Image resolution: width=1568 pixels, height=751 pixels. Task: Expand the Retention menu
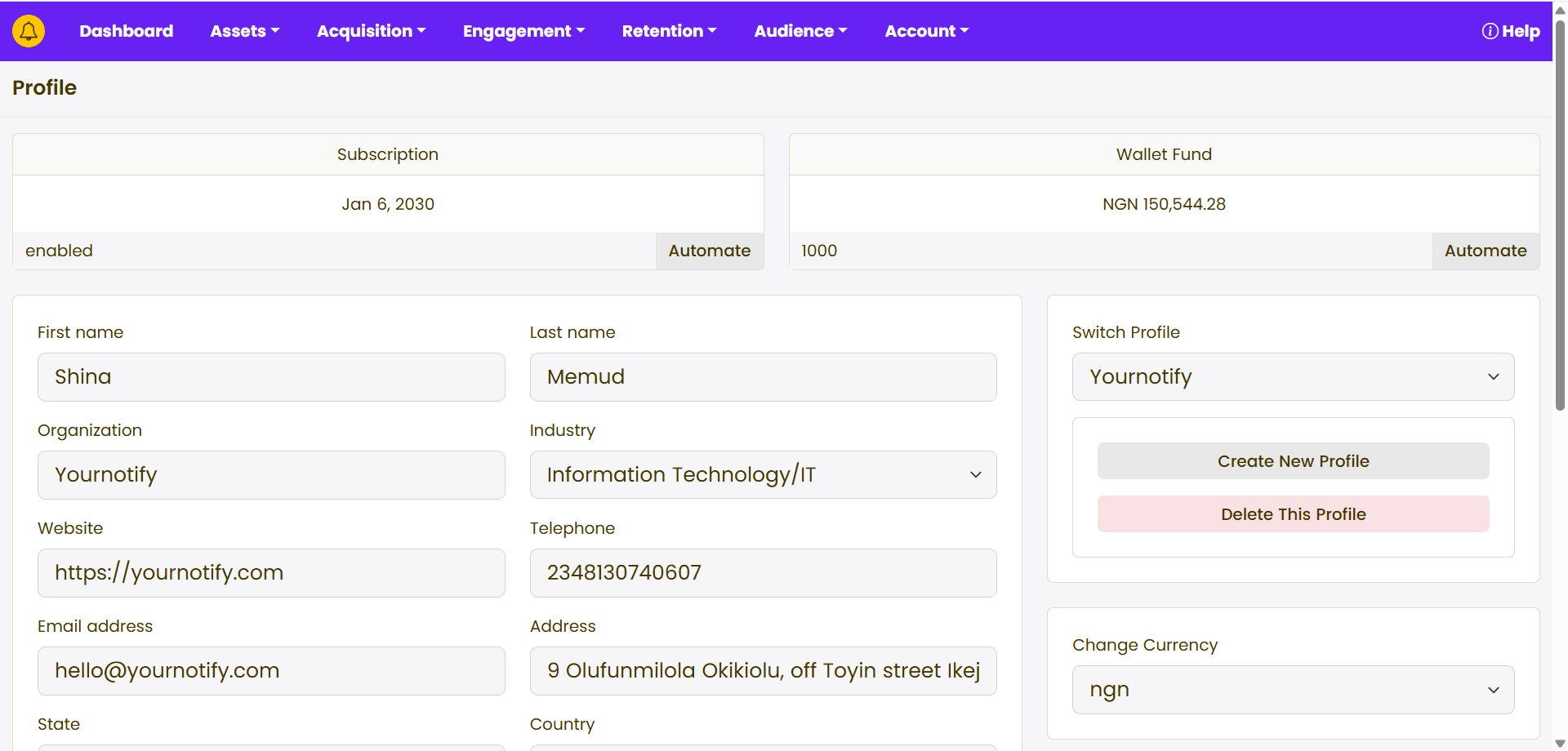(669, 31)
